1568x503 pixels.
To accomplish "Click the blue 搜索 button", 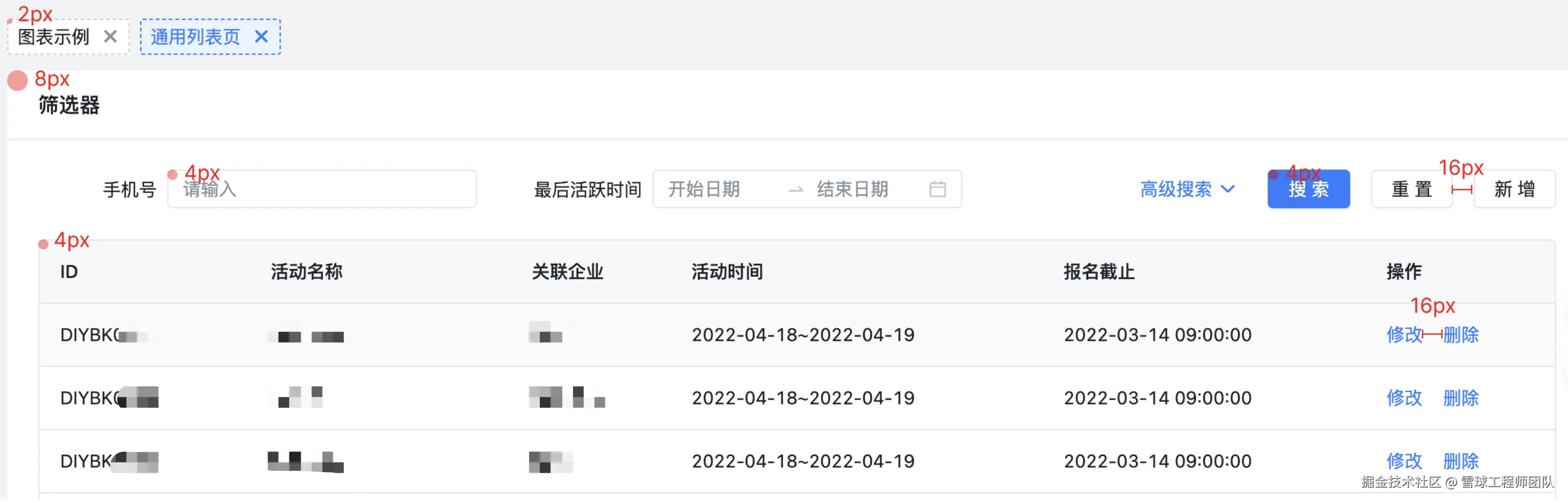I will (x=1308, y=189).
